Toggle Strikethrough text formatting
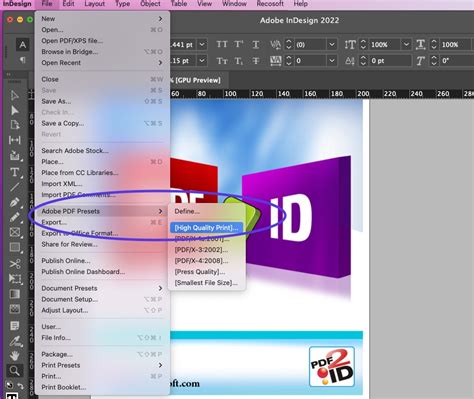 256,61
